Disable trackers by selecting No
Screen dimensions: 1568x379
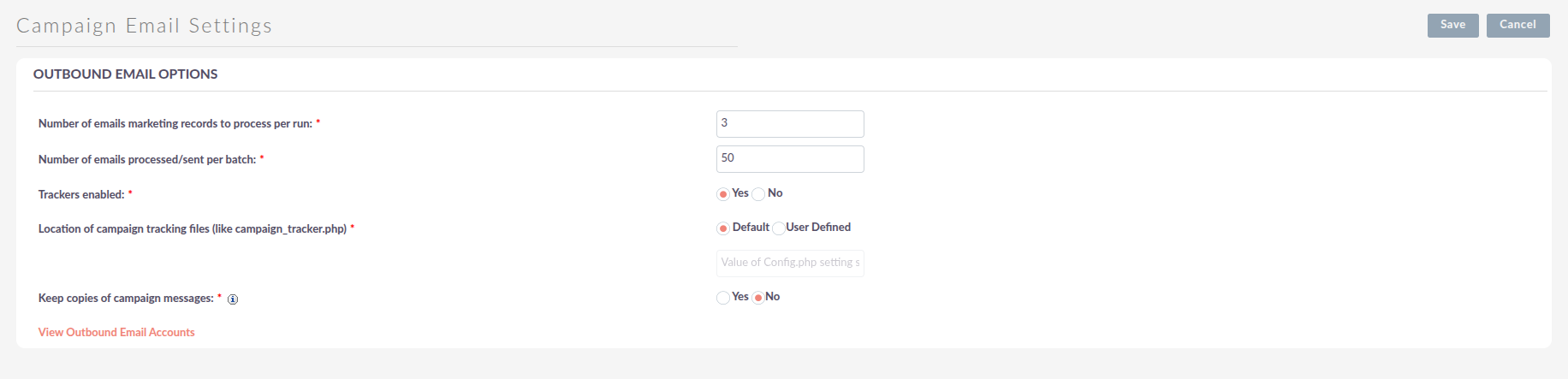tap(758, 194)
